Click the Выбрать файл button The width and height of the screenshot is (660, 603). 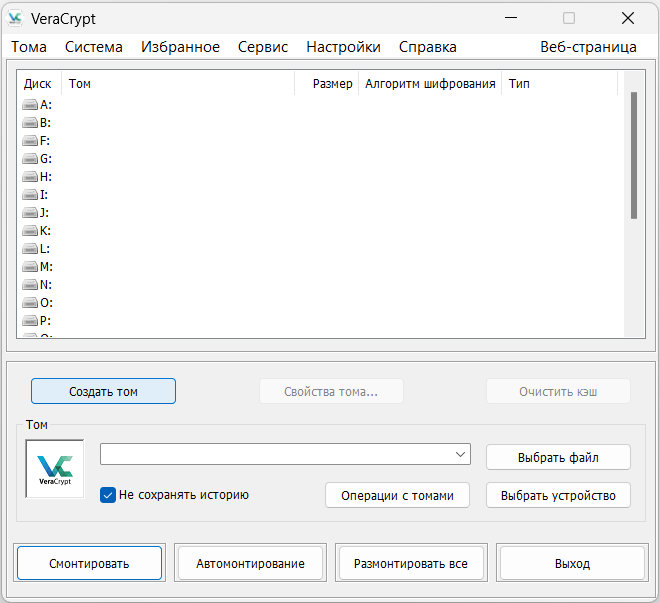(558, 457)
